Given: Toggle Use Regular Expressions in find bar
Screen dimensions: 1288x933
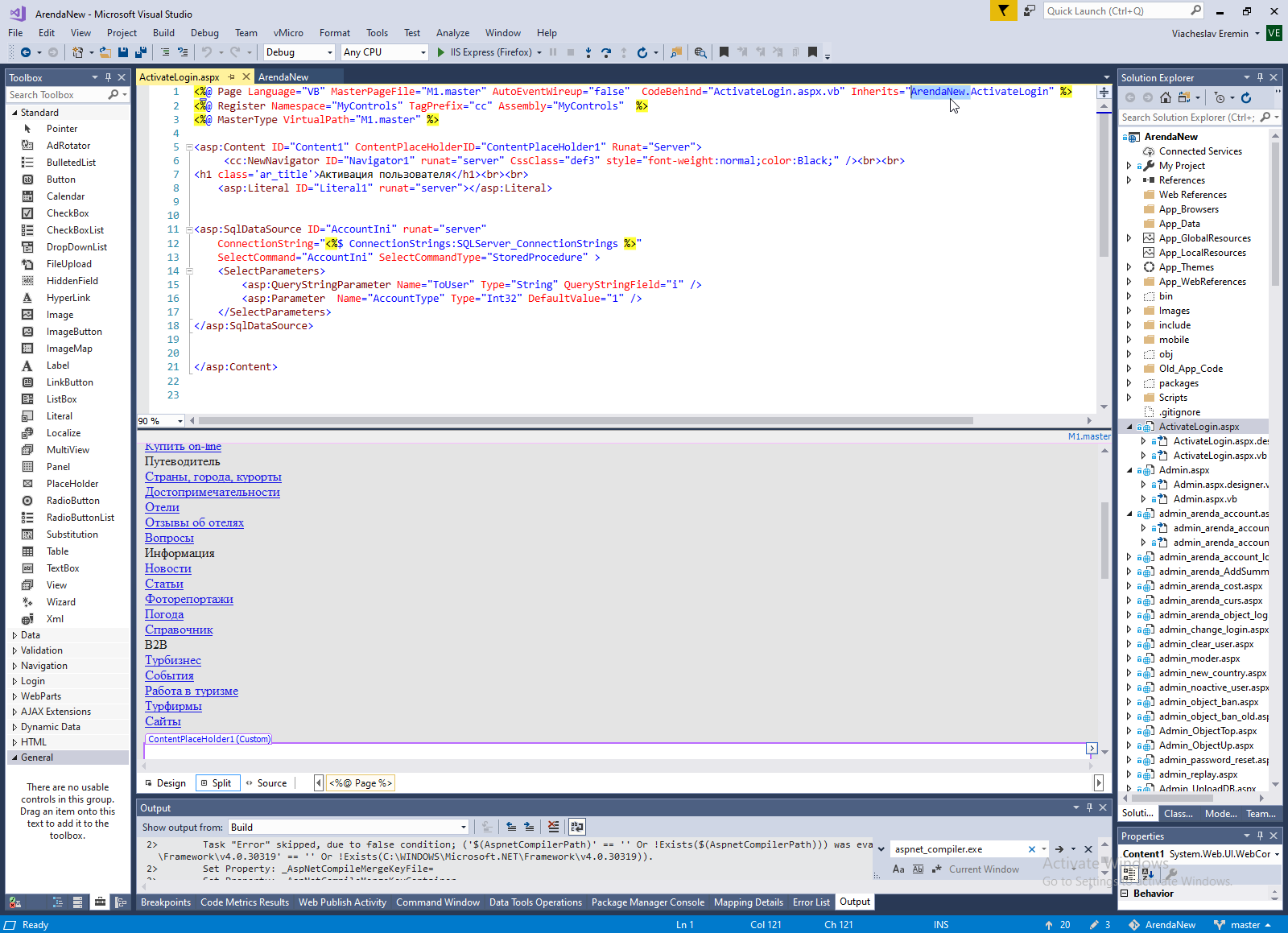Looking at the screenshot, I should tap(936, 869).
